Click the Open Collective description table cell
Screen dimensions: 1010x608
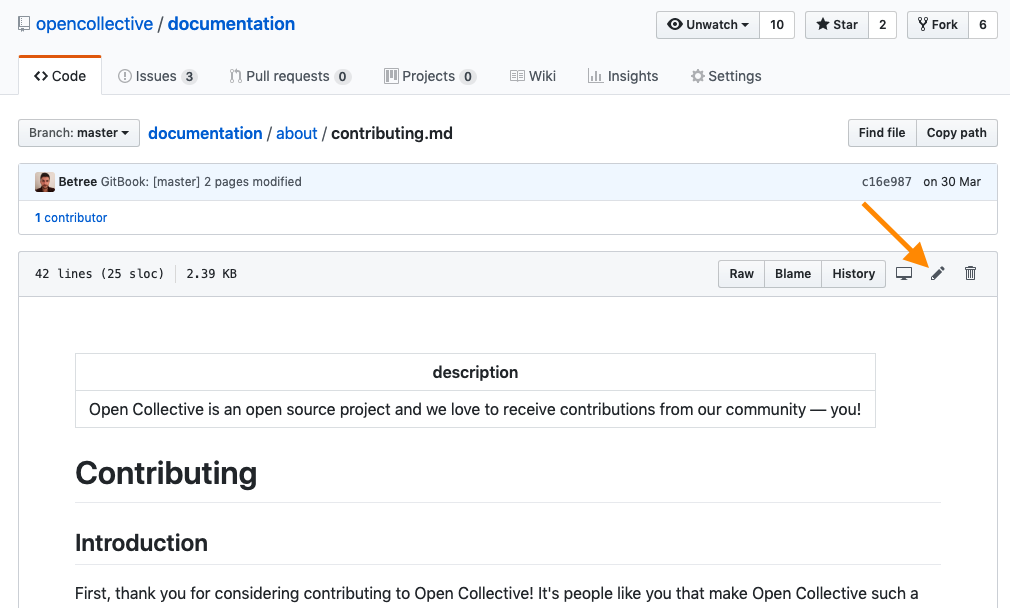(x=475, y=409)
